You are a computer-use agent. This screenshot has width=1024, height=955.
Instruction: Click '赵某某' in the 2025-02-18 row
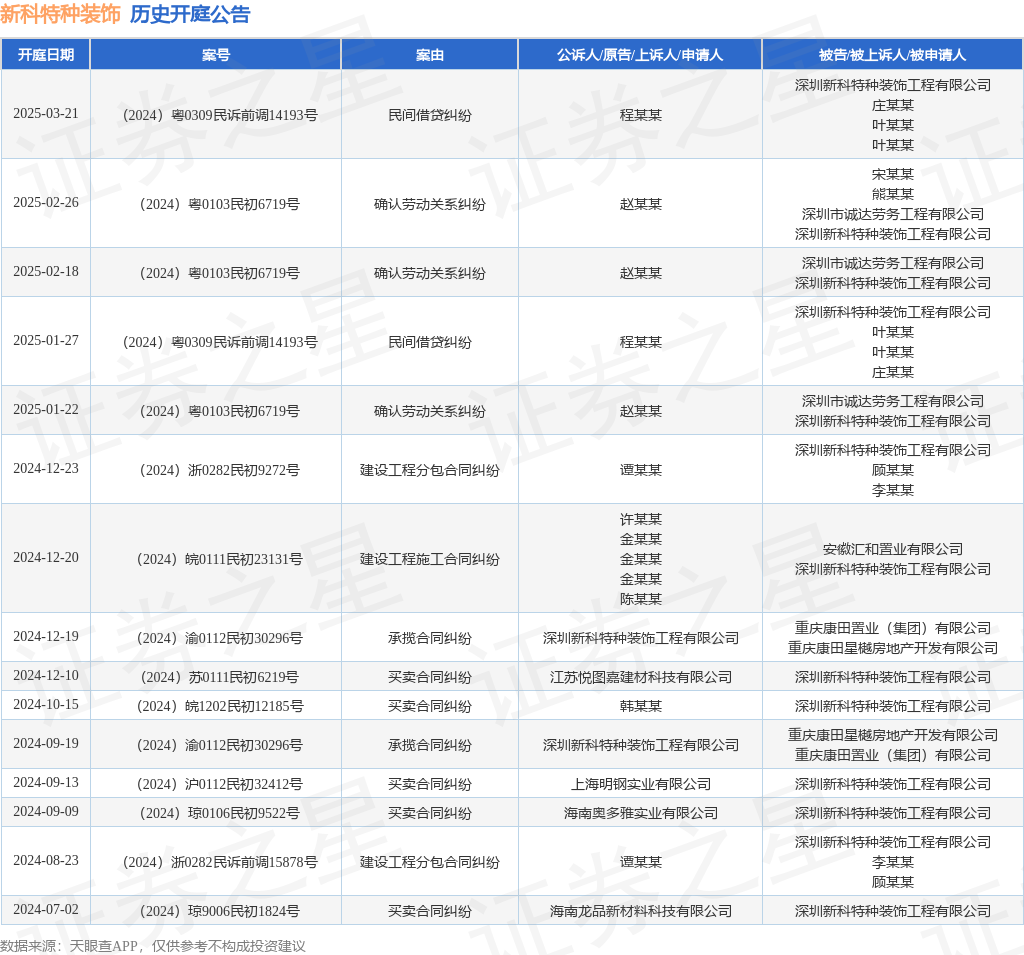(x=641, y=273)
